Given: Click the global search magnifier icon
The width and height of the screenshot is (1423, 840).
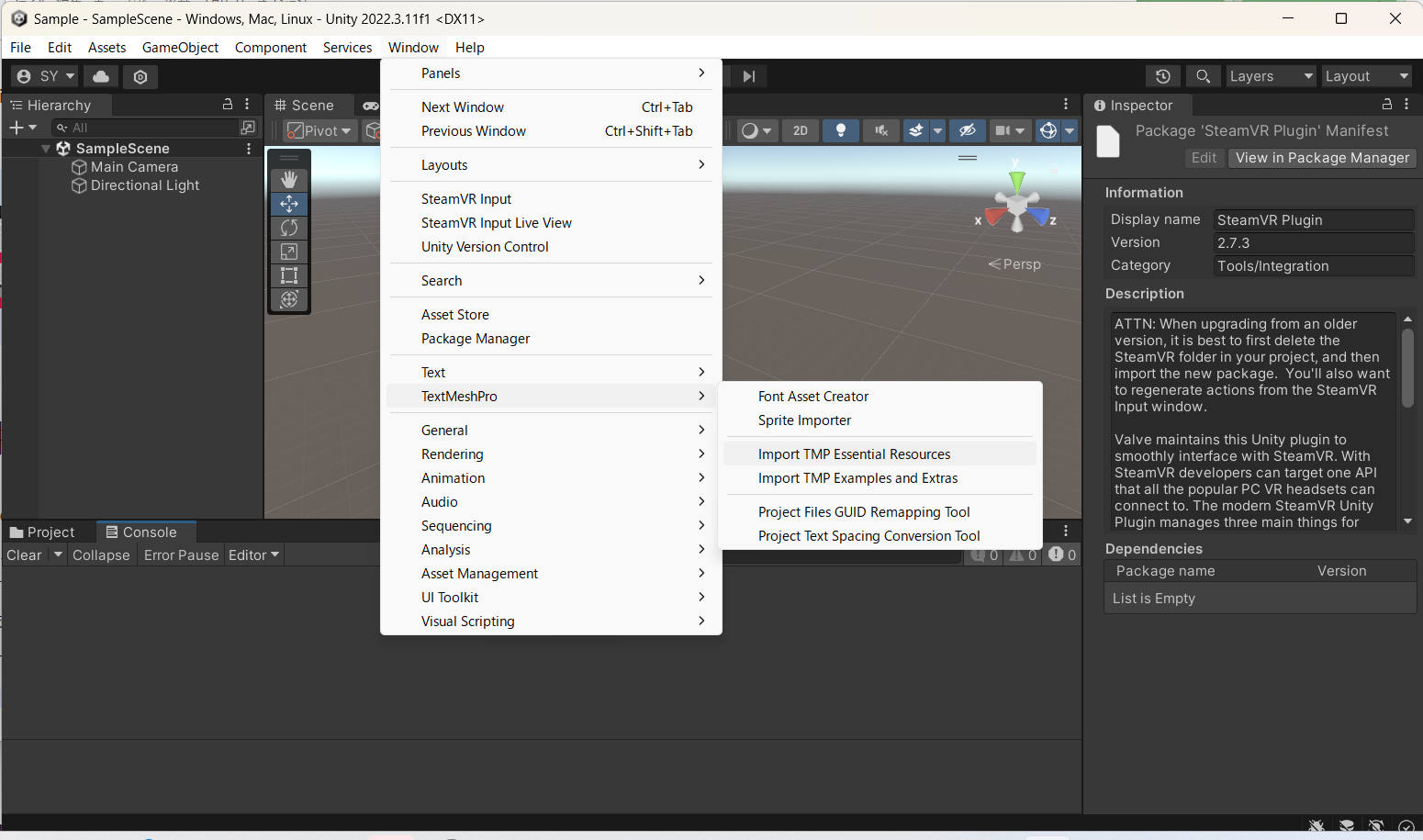Looking at the screenshot, I should coord(1203,76).
